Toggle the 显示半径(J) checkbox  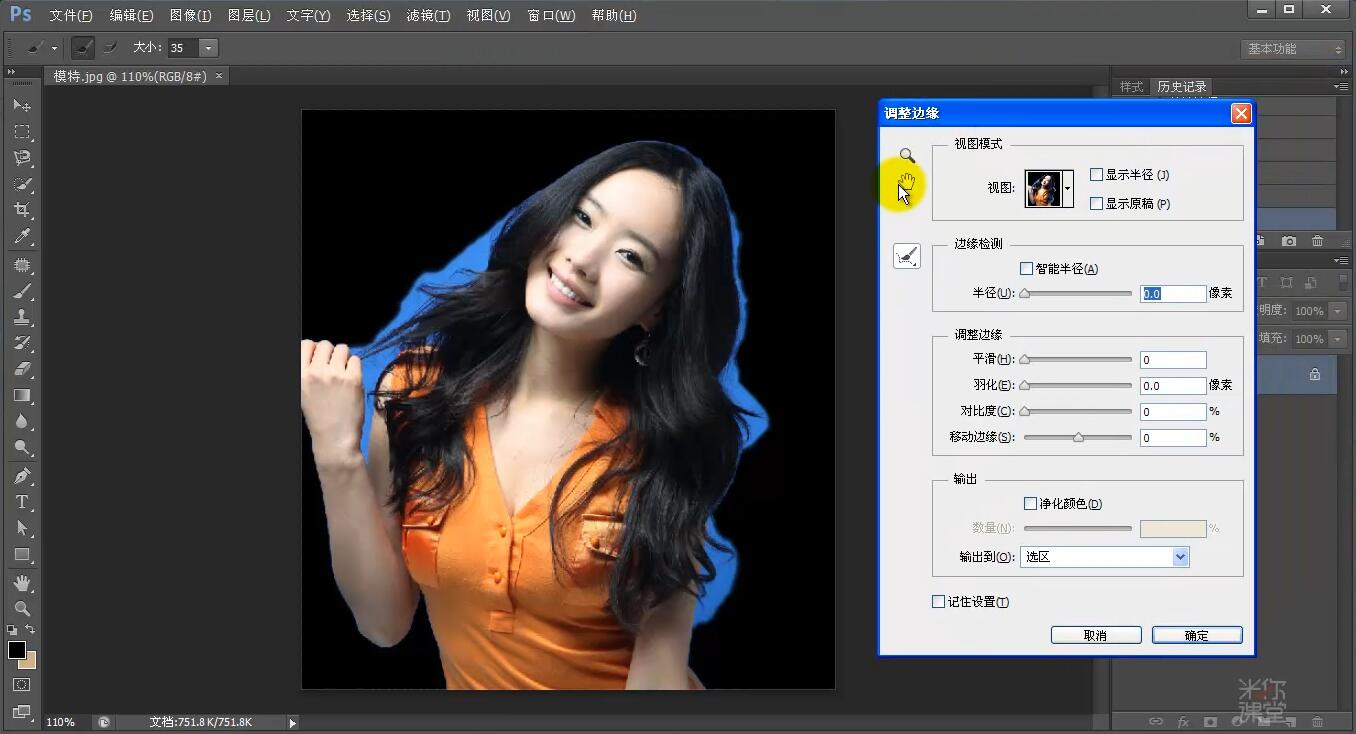1096,174
